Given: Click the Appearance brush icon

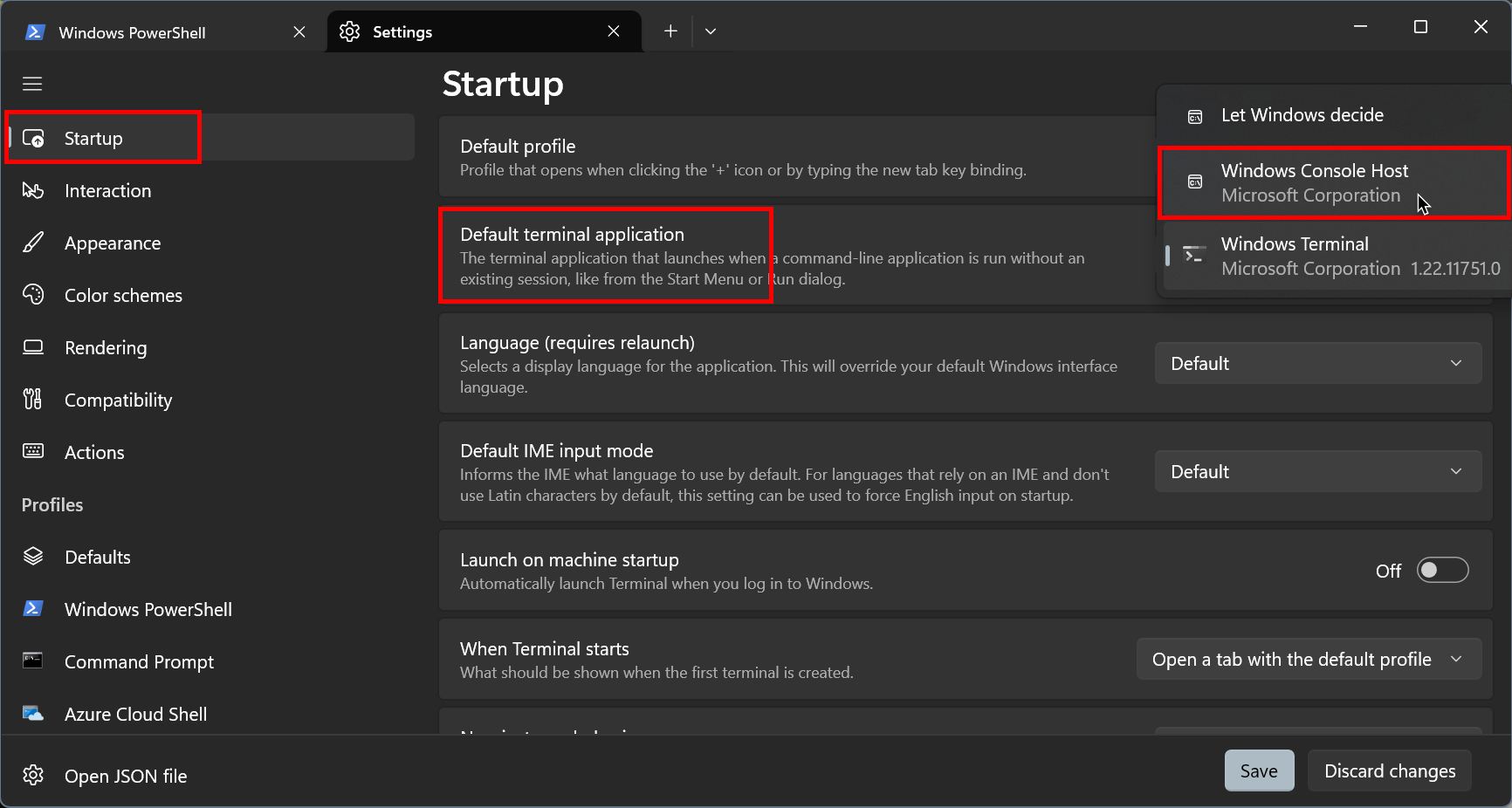Looking at the screenshot, I should [x=33, y=243].
